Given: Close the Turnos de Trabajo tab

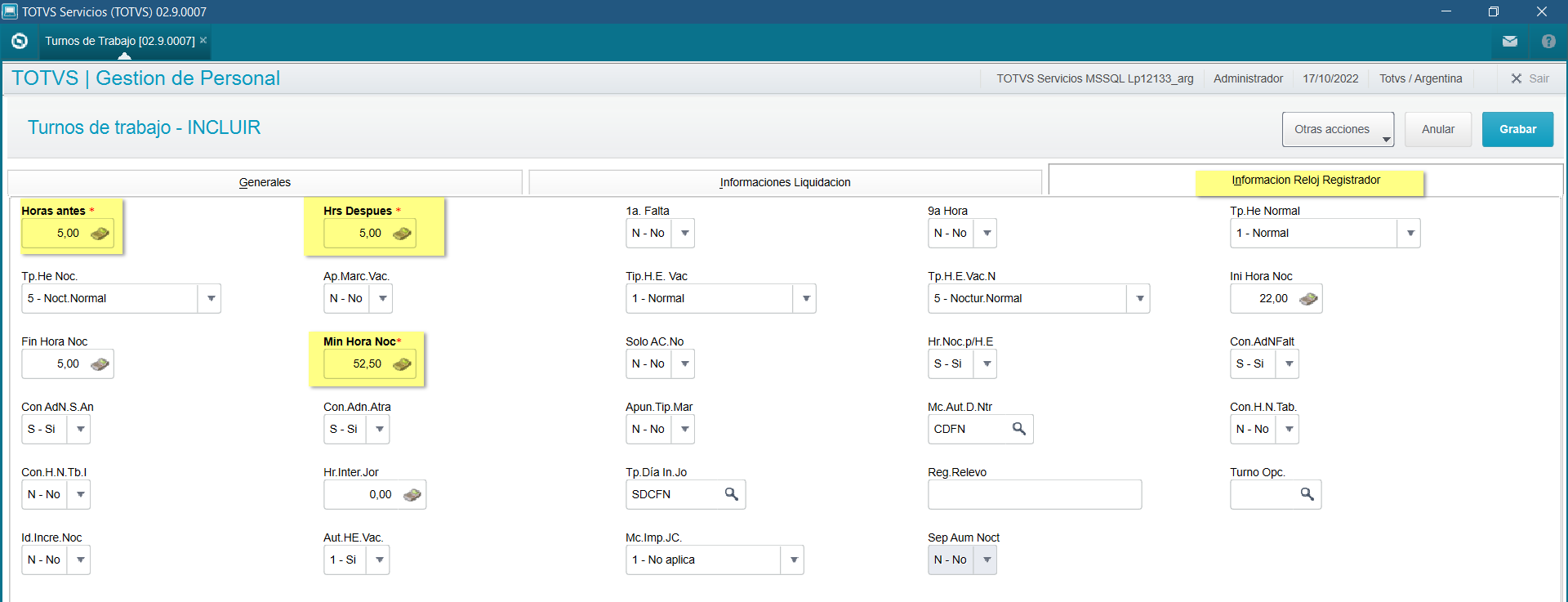Looking at the screenshot, I should [x=203, y=40].
